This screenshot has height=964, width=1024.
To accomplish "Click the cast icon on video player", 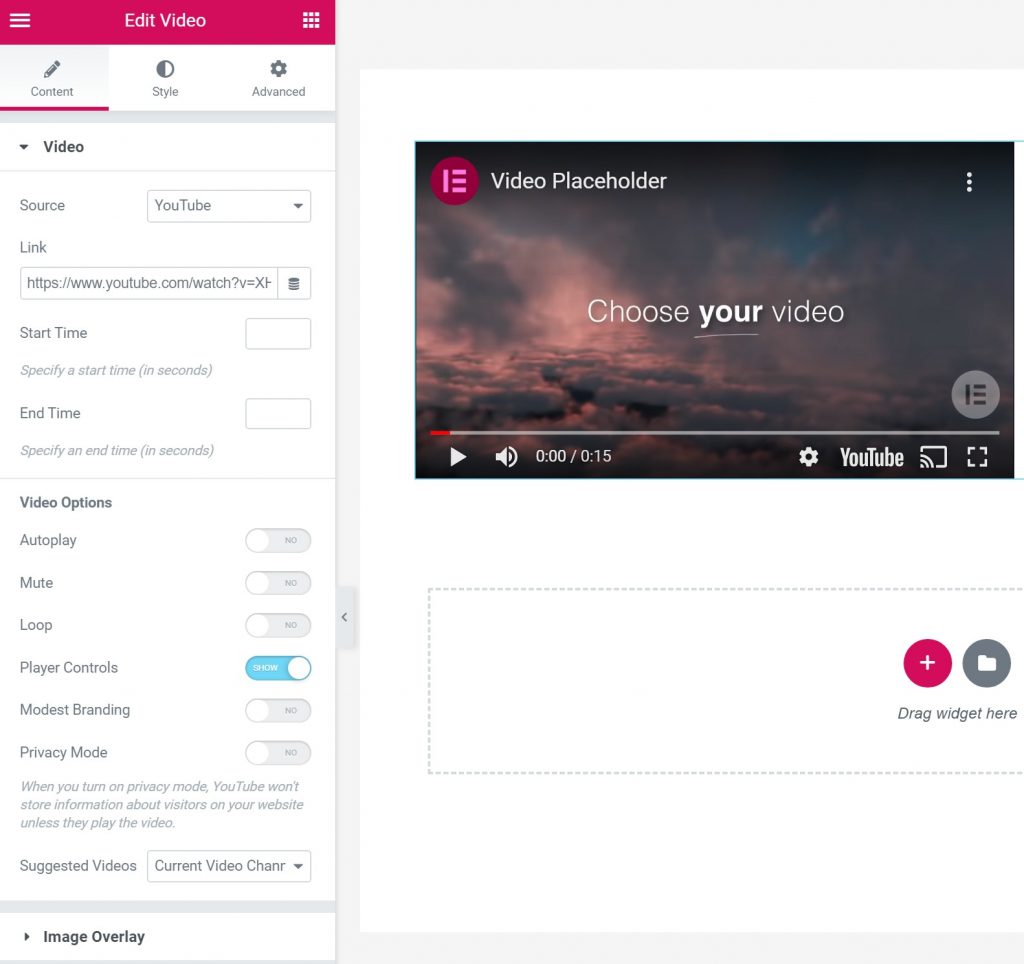I will click(933, 457).
